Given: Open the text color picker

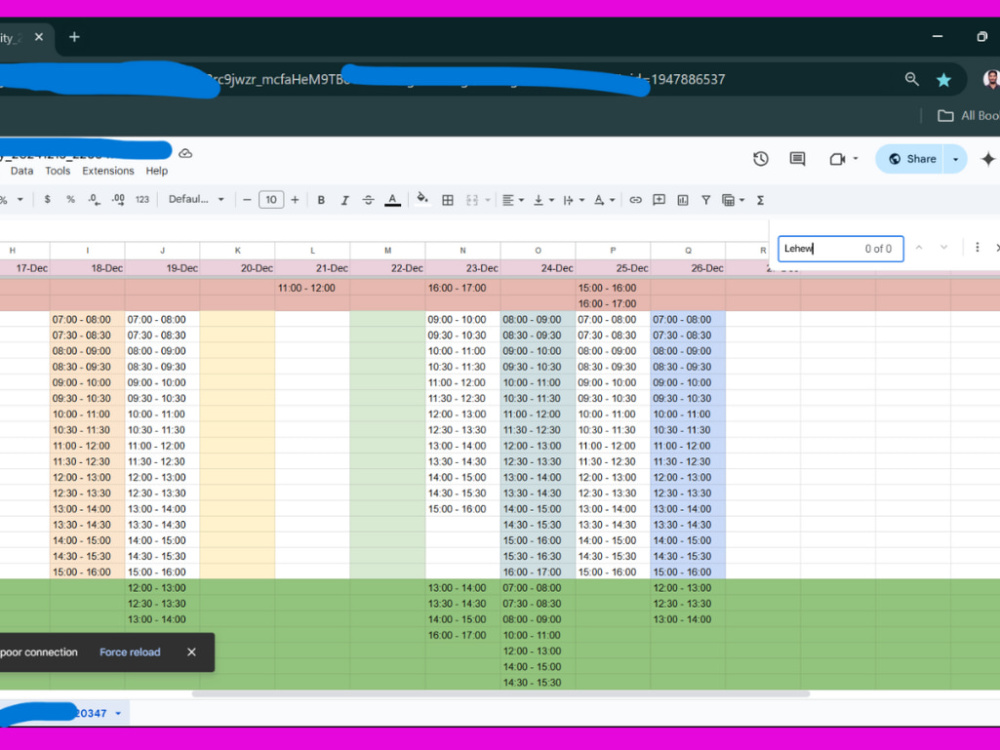Looking at the screenshot, I should pyautogui.click(x=392, y=200).
